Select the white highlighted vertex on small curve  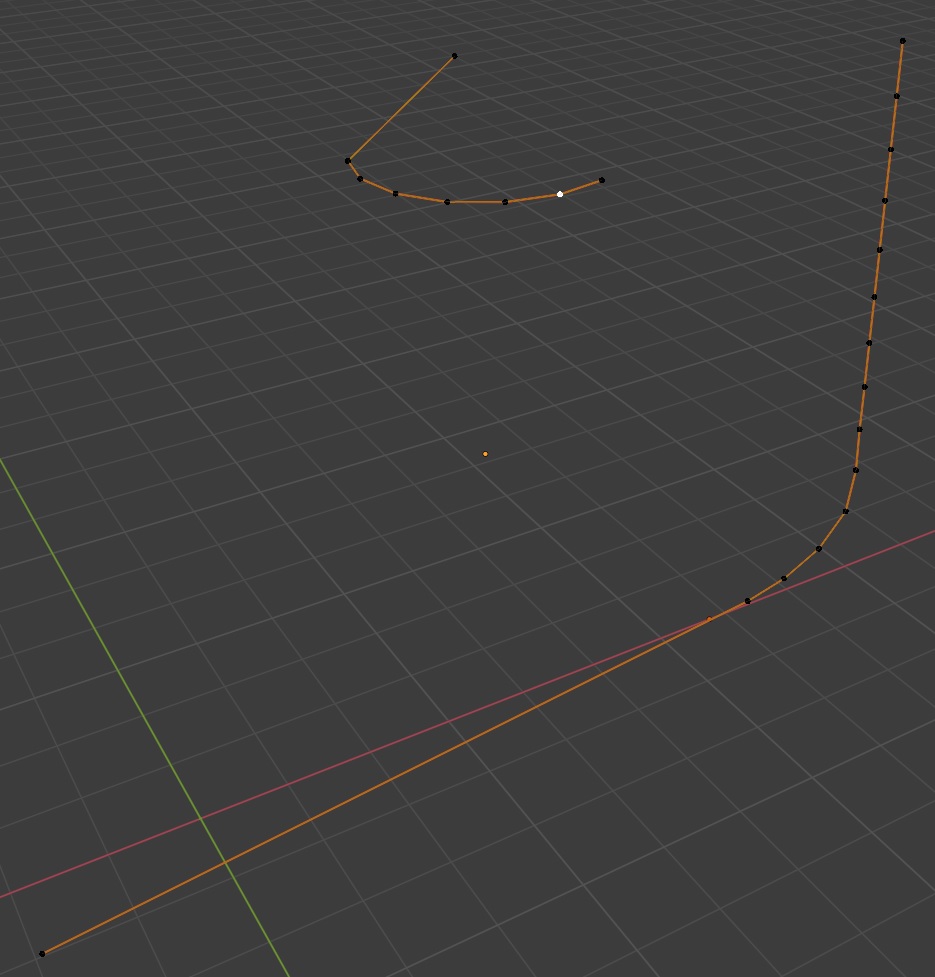(x=559, y=194)
